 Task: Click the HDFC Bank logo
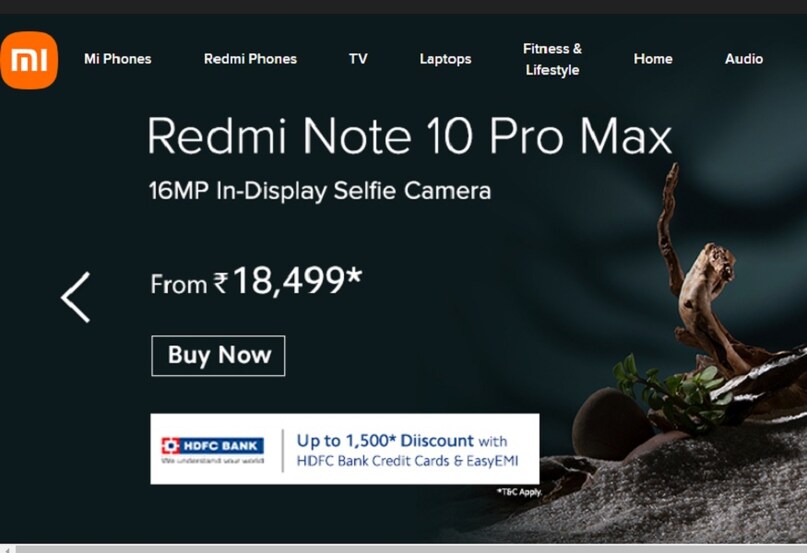click(212, 450)
